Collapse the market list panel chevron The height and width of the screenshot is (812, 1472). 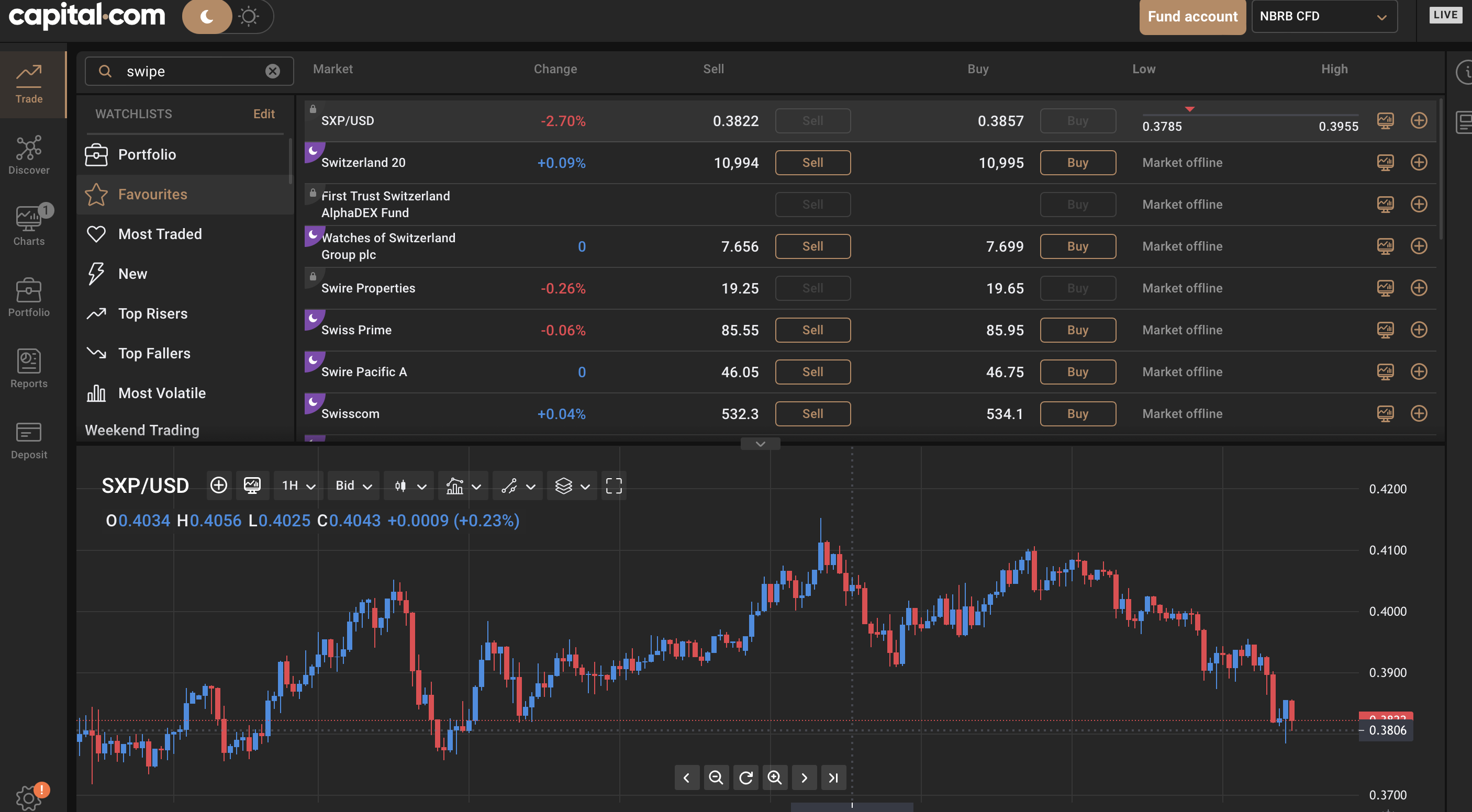point(760,444)
